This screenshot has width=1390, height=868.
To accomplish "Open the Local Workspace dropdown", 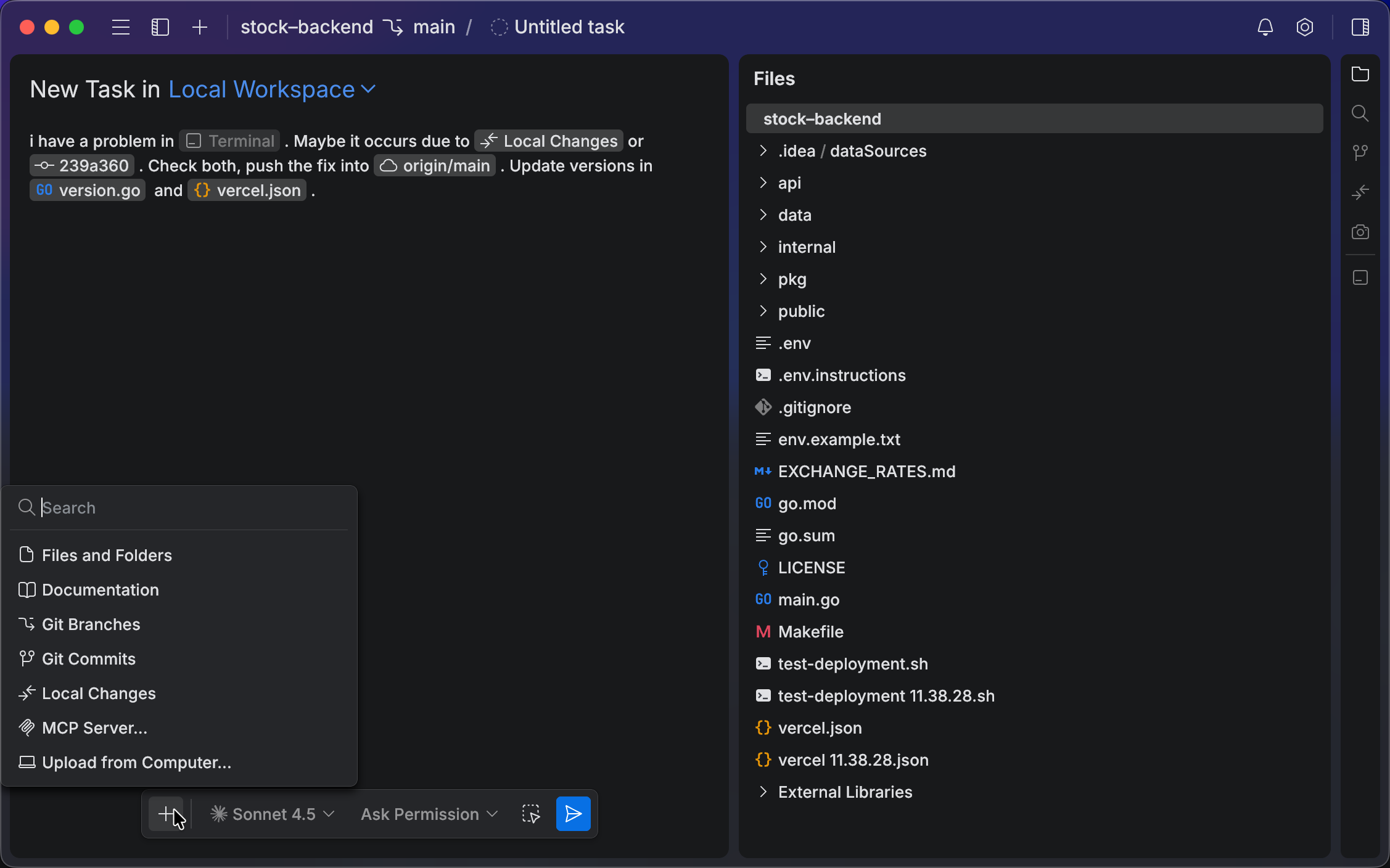I will (x=271, y=89).
